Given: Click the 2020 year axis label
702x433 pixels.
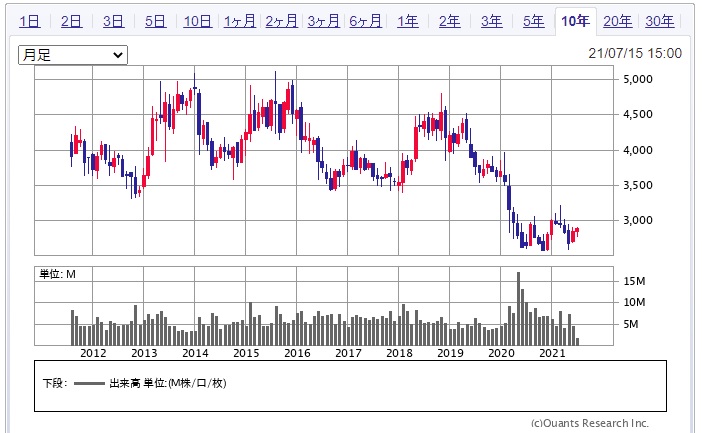Looking at the screenshot, I should [x=501, y=353].
